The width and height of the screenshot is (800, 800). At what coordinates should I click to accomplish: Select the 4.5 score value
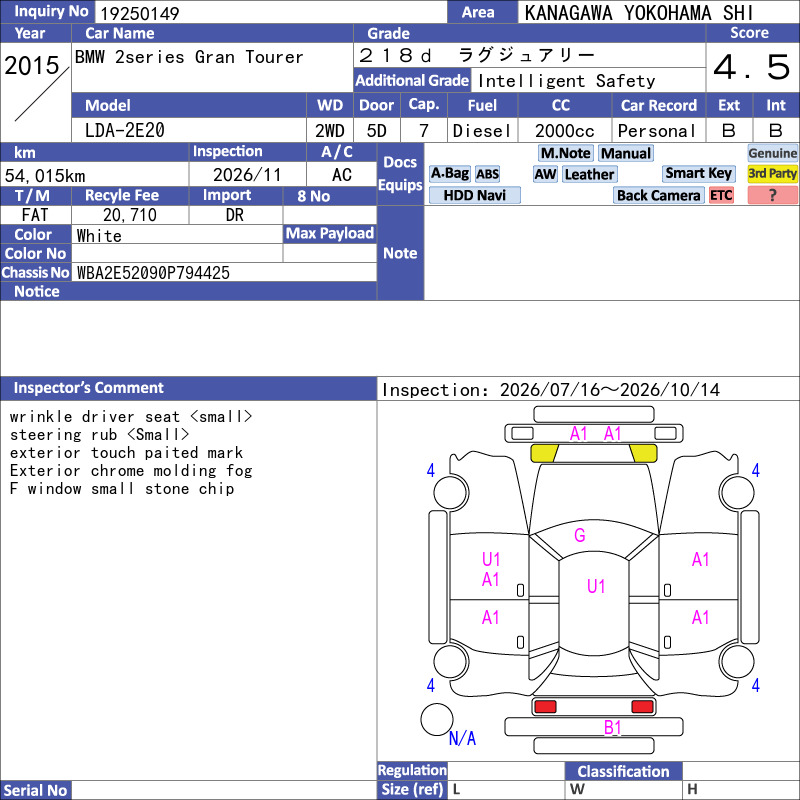coord(752,67)
